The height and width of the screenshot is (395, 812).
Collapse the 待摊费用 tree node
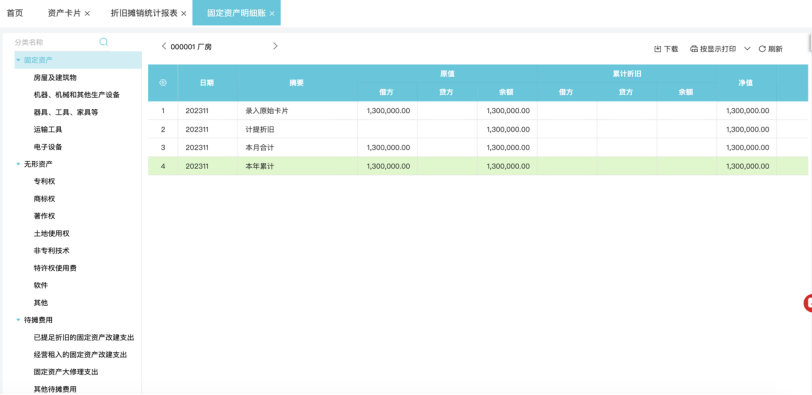(19, 319)
